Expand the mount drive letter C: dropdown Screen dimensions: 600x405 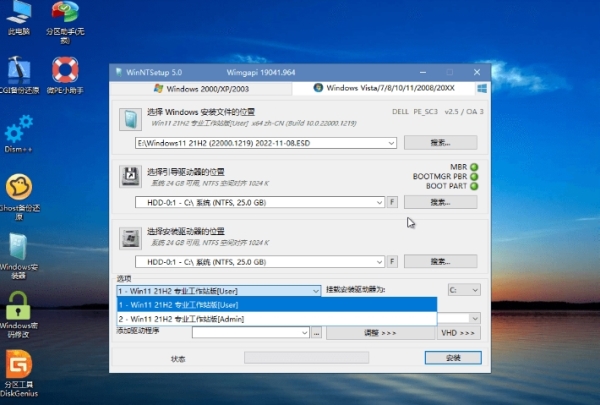pyautogui.click(x=475, y=290)
